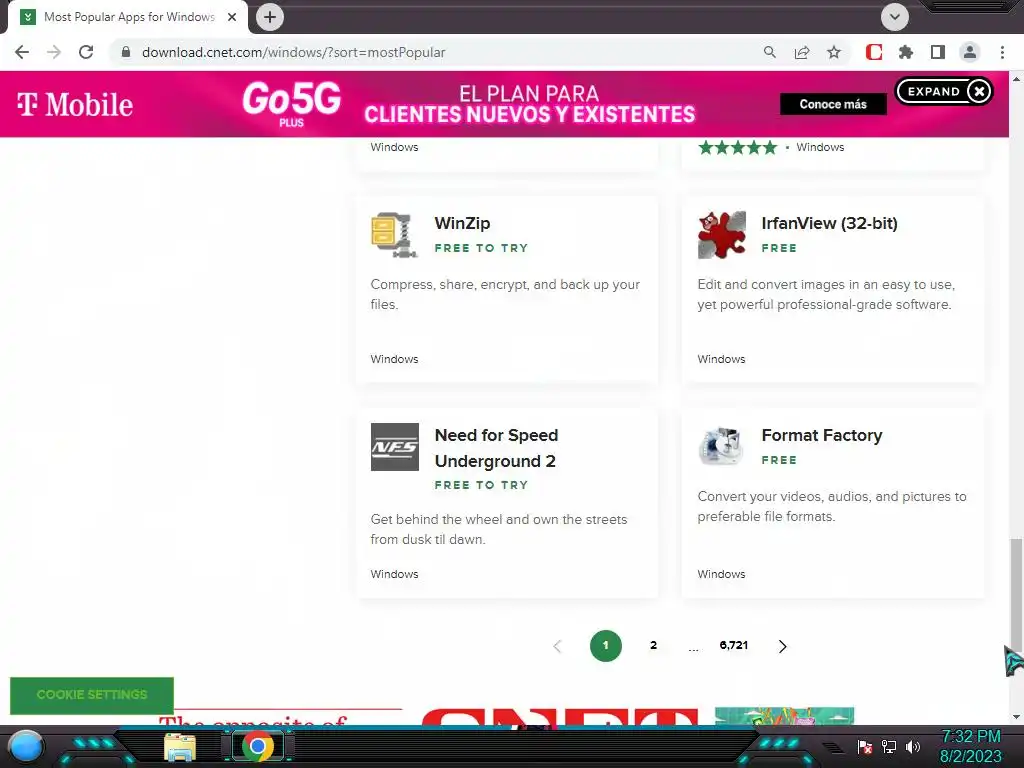This screenshot has width=1024, height=768.
Task: Click the address bar URL
Action: click(x=294, y=52)
